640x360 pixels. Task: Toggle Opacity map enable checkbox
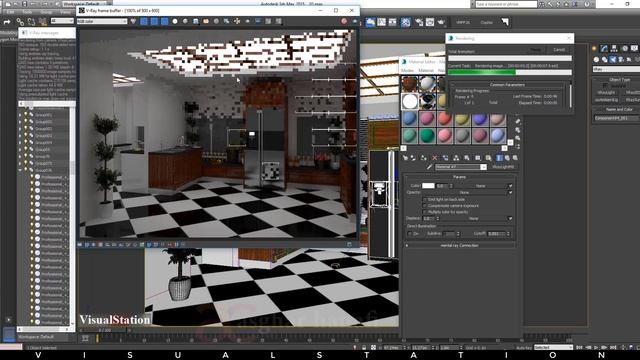(x=510, y=192)
